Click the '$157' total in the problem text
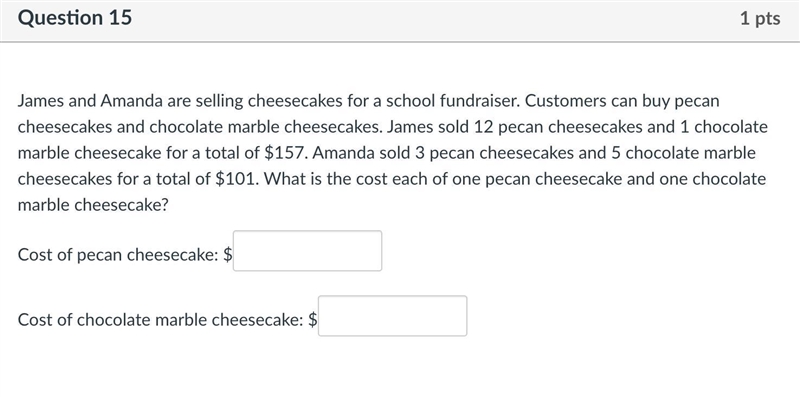This screenshot has width=800, height=397. click(x=283, y=153)
